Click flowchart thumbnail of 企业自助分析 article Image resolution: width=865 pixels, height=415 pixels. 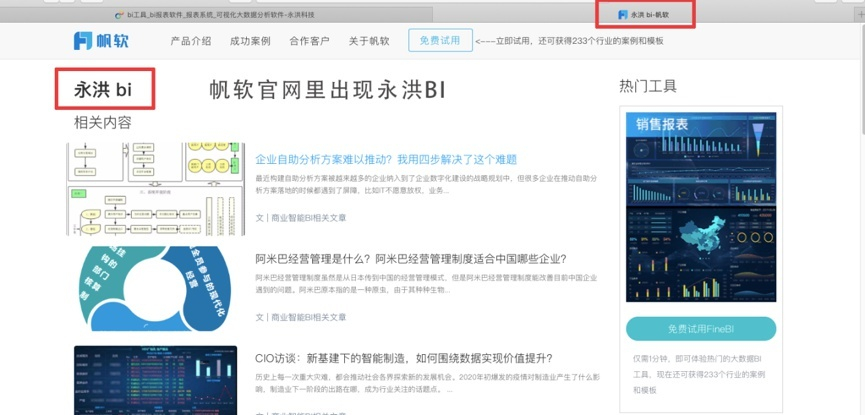click(x=156, y=189)
